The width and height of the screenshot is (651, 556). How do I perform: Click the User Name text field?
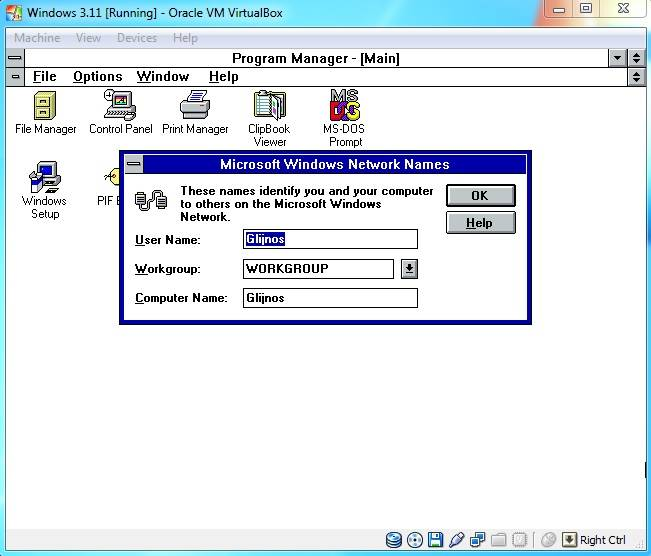pos(330,239)
